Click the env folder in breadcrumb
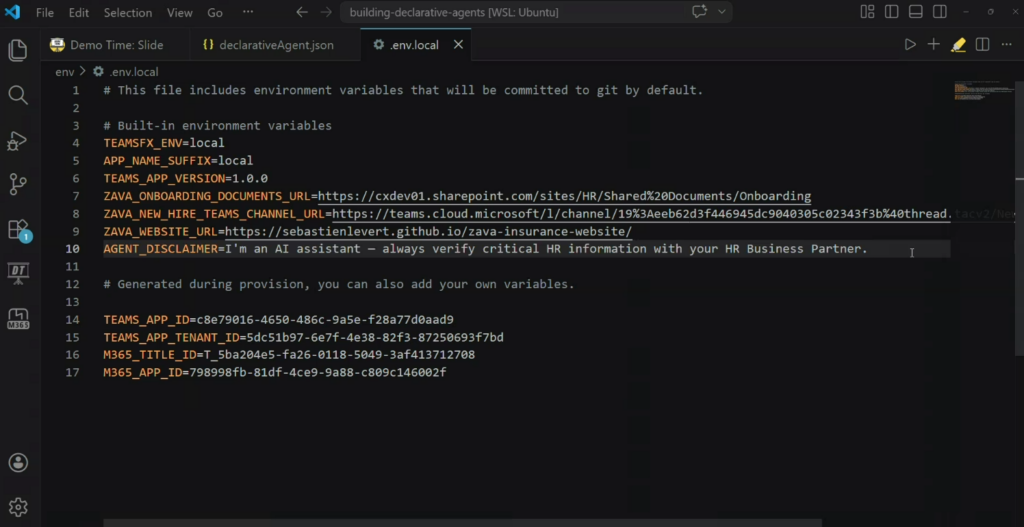The height and width of the screenshot is (527, 1024). tap(64, 72)
